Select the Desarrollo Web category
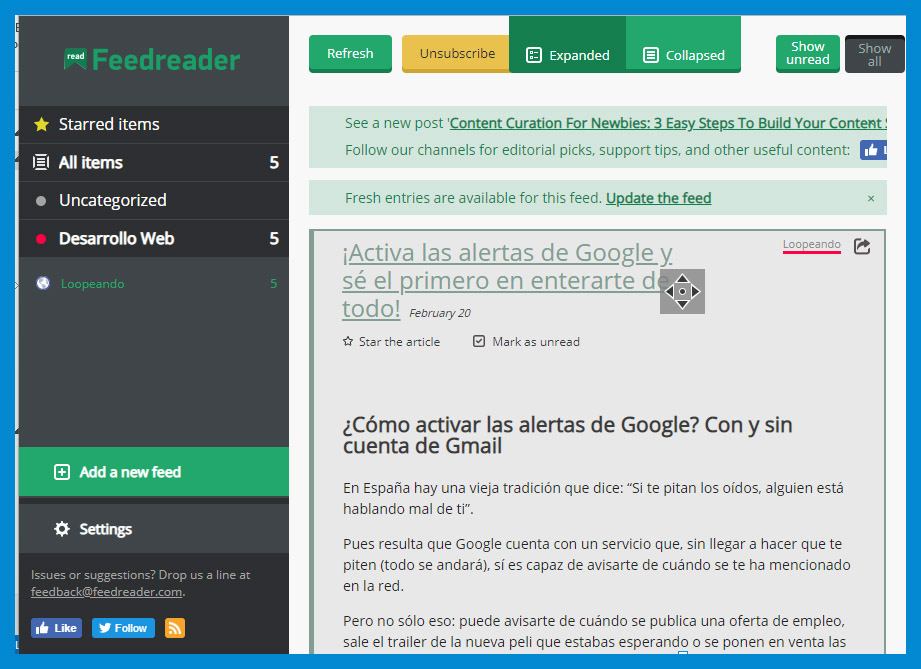The image size is (921, 669). coord(154,238)
